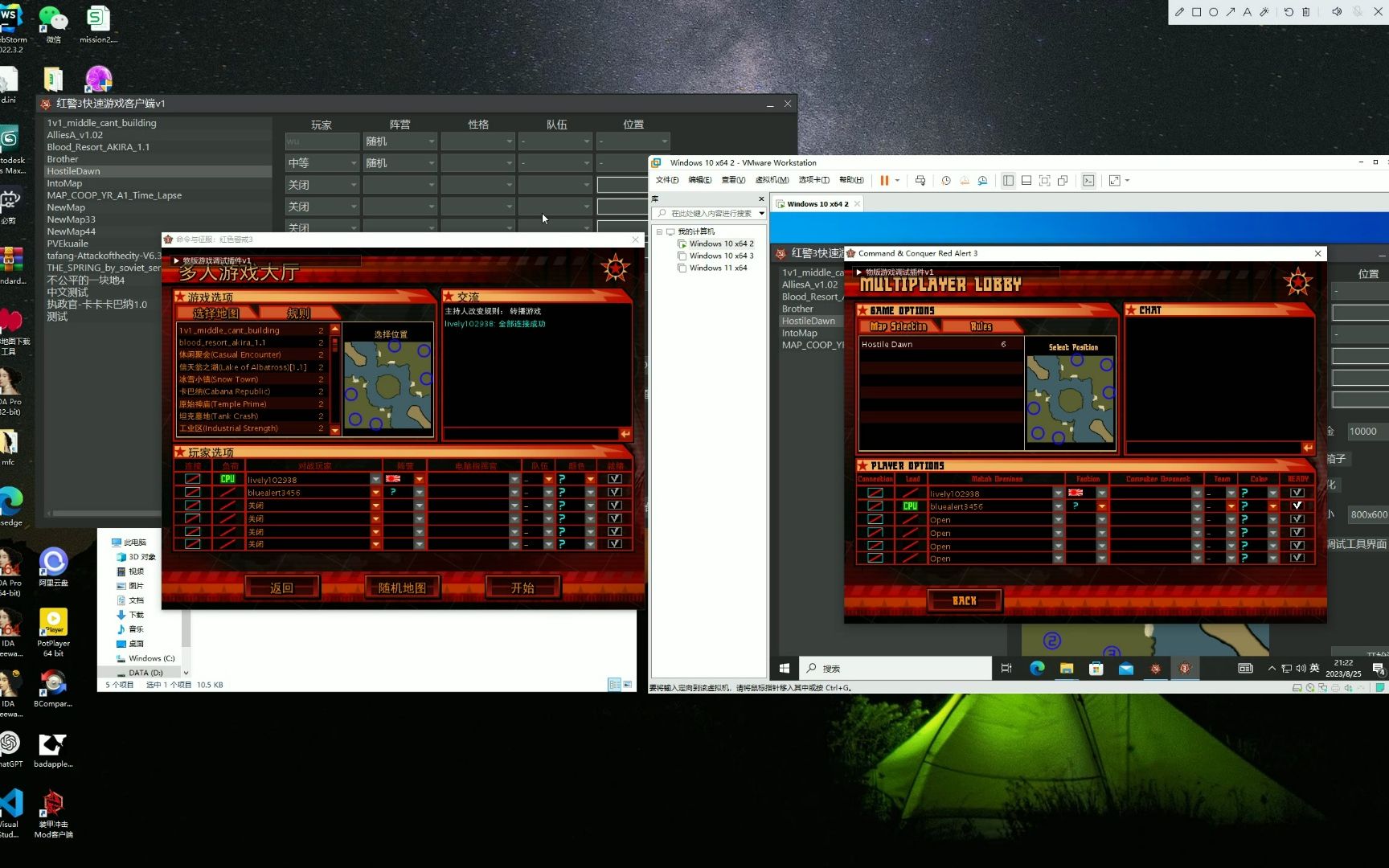The width and height of the screenshot is (1389, 868).
Task: Open Faction dropdown for bluealert3456 in English lobby
Action: 1102,506
